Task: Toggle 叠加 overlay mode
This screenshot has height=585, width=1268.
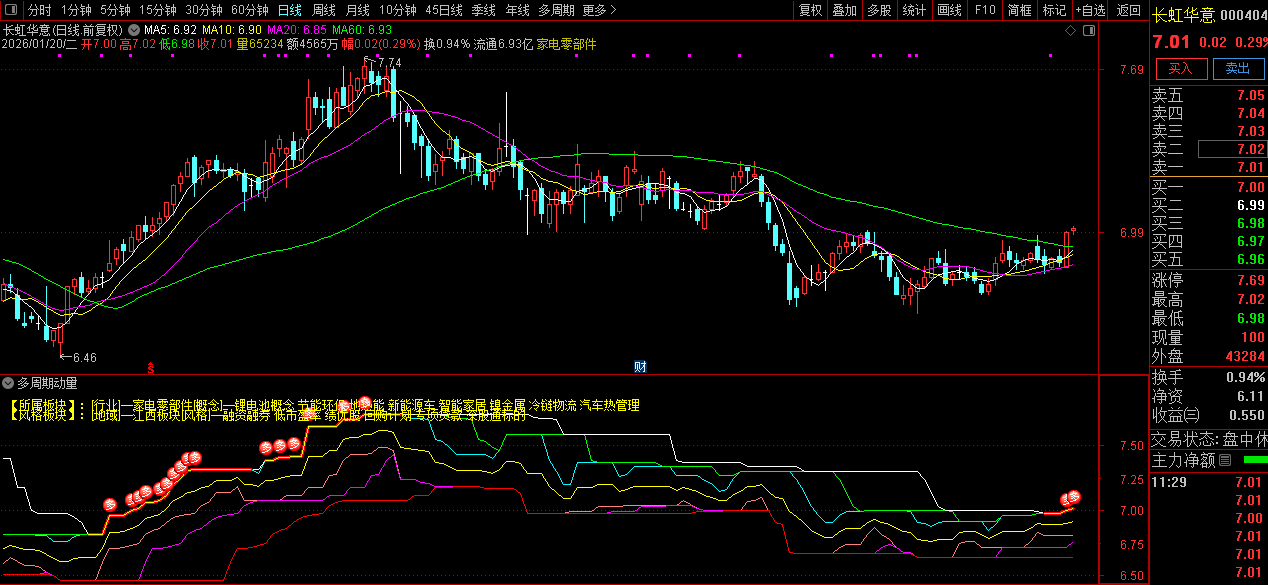Action: coord(844,10)
